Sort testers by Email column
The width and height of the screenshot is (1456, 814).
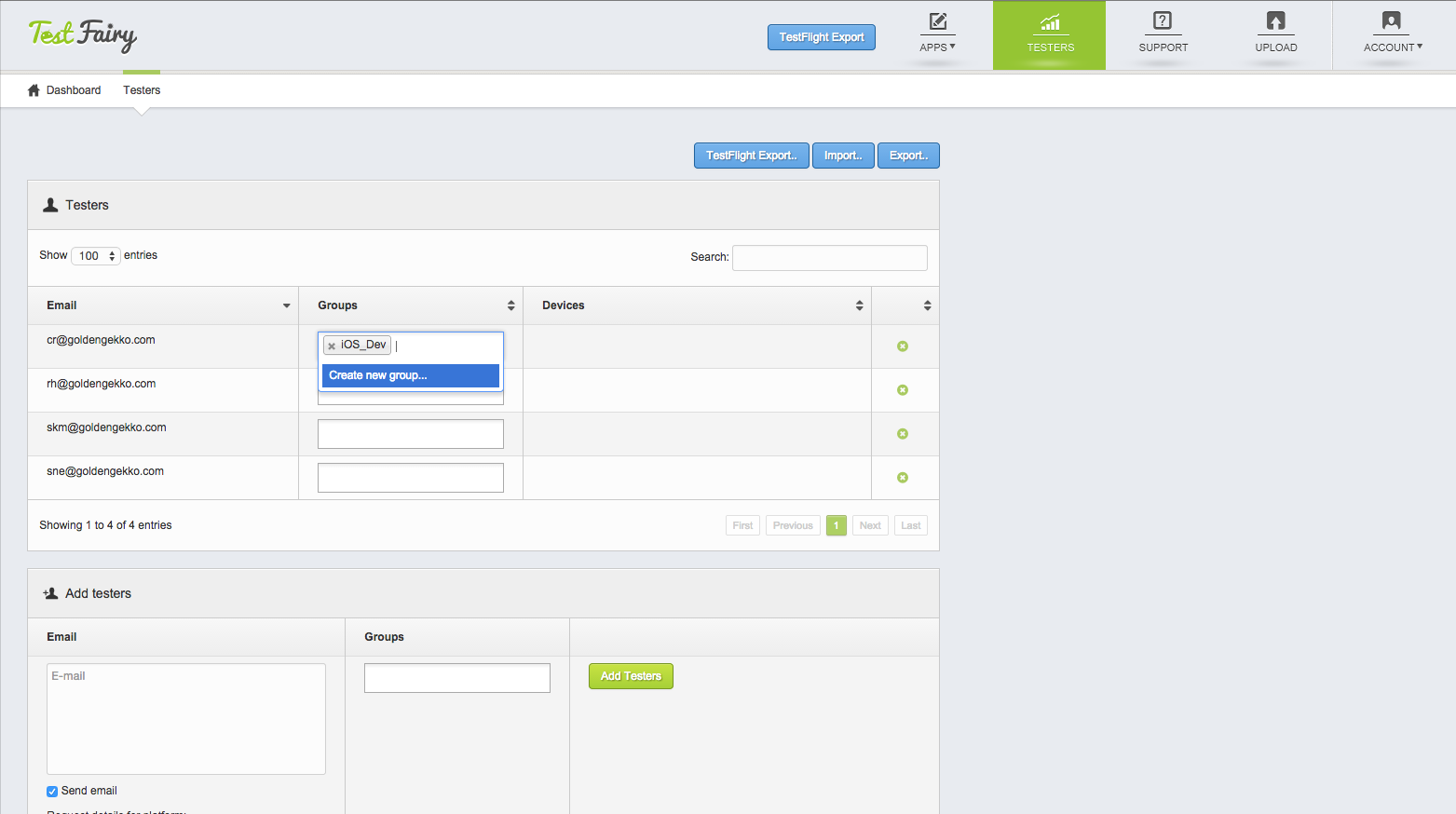pos(163,305)
